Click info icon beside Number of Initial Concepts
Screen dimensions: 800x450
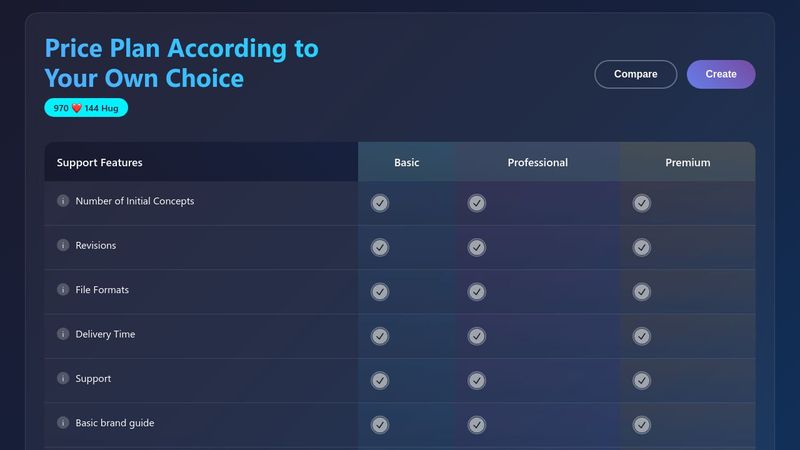click(x=63, y=201)
